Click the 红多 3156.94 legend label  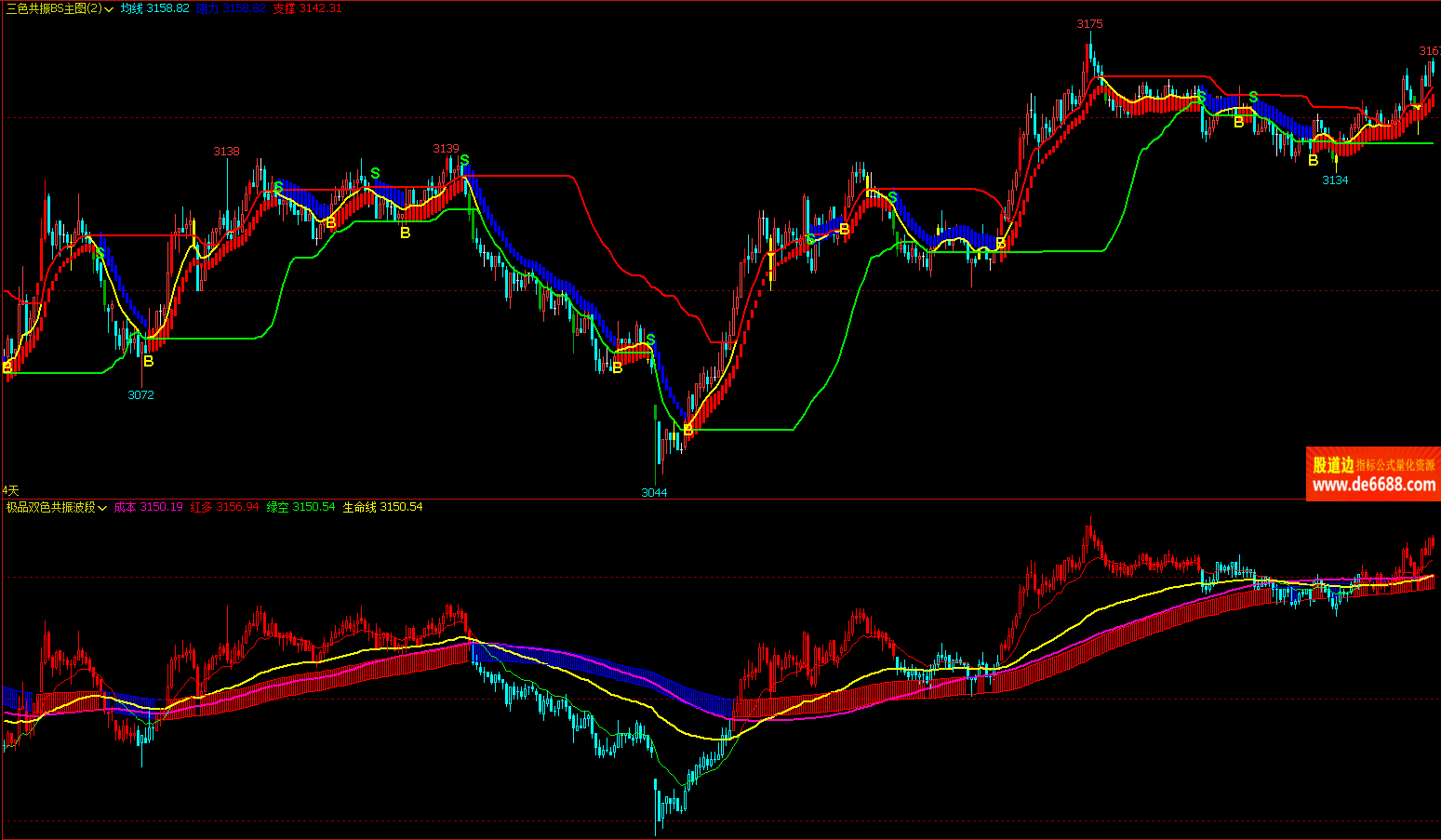(224, 507)
